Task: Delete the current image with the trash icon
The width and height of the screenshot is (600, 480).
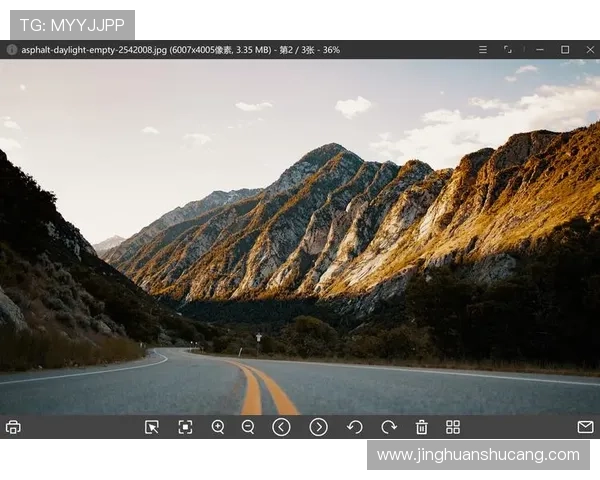Action: click(422, 427)
